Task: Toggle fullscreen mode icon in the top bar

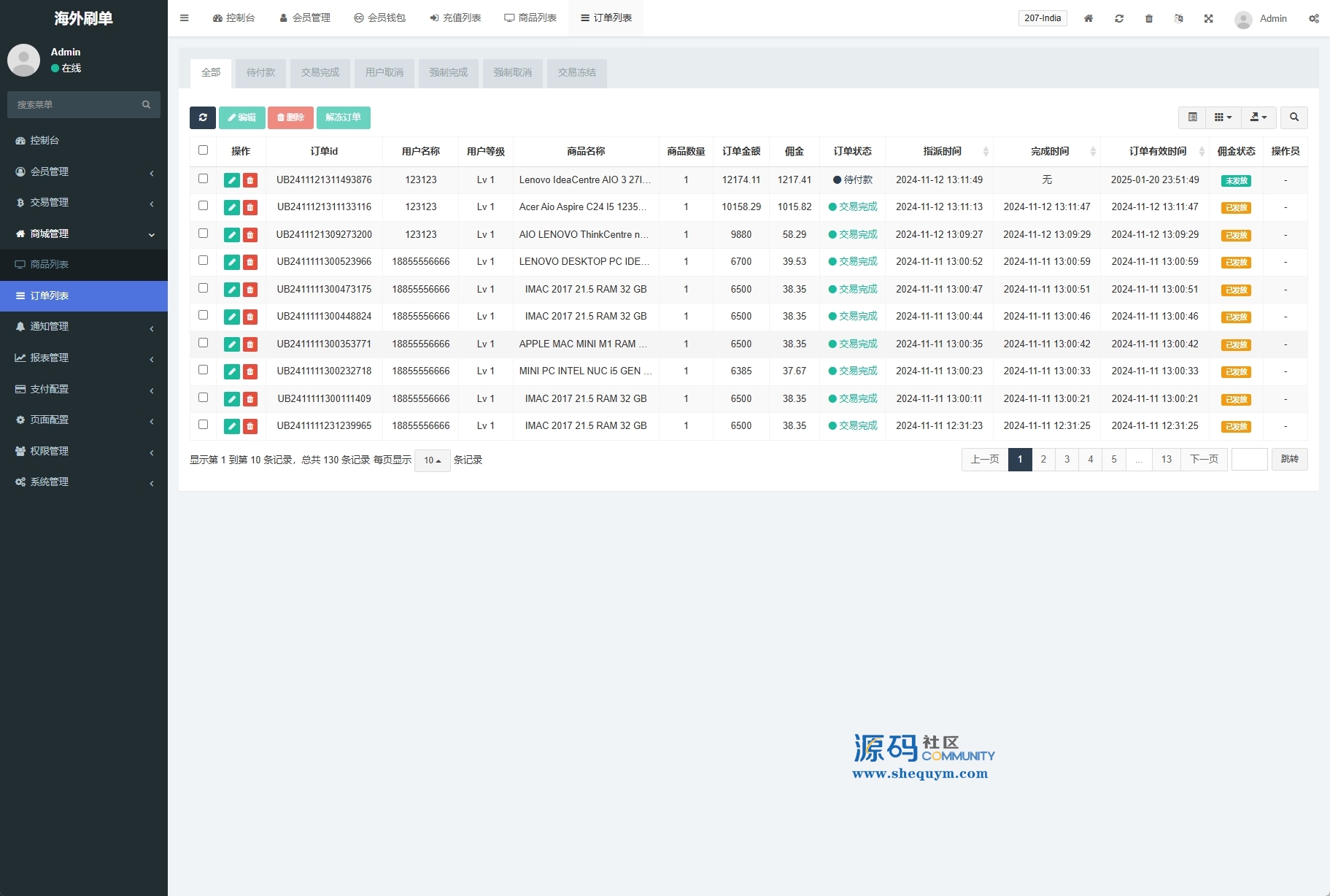Action: tap(1208, 18)
